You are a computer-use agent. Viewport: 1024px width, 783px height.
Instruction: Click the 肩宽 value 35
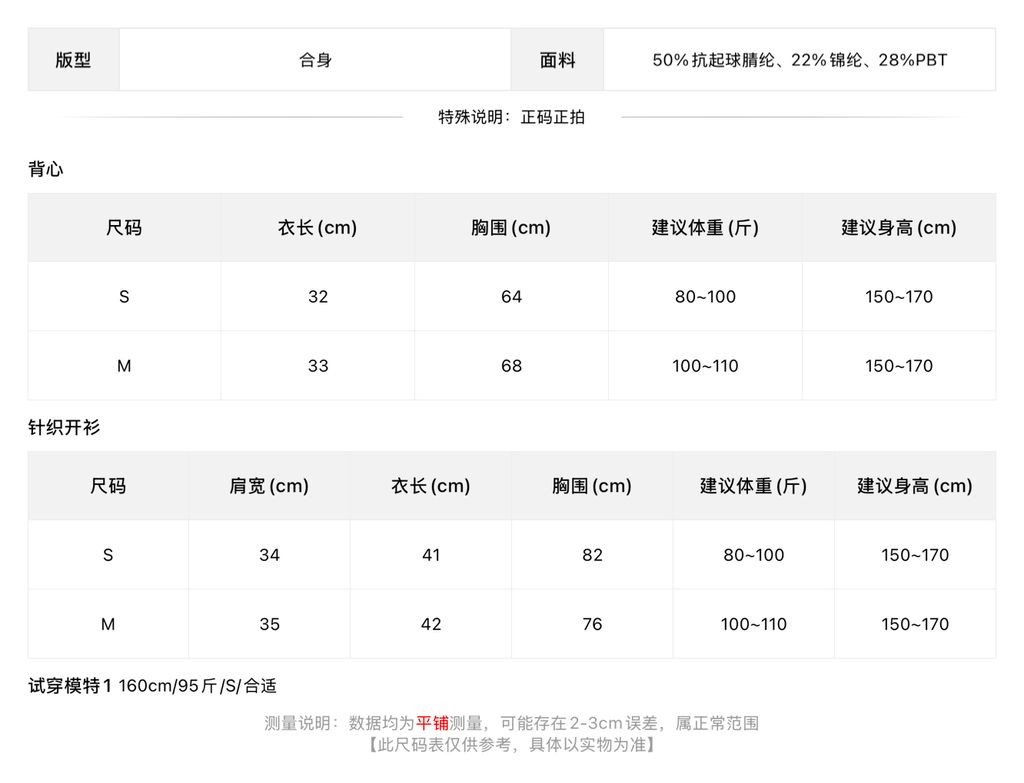(x=269, y=624)
